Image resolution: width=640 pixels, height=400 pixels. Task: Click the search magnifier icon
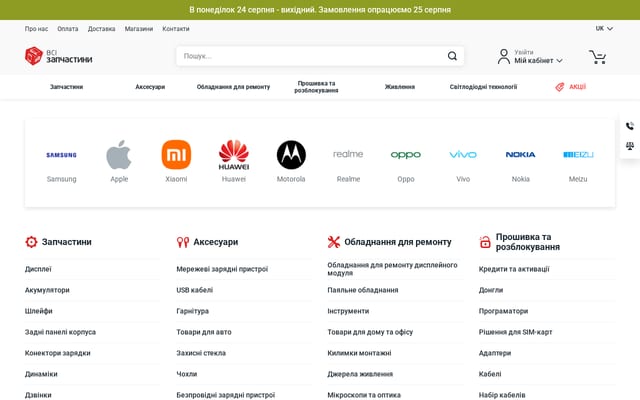coord(452,56)
